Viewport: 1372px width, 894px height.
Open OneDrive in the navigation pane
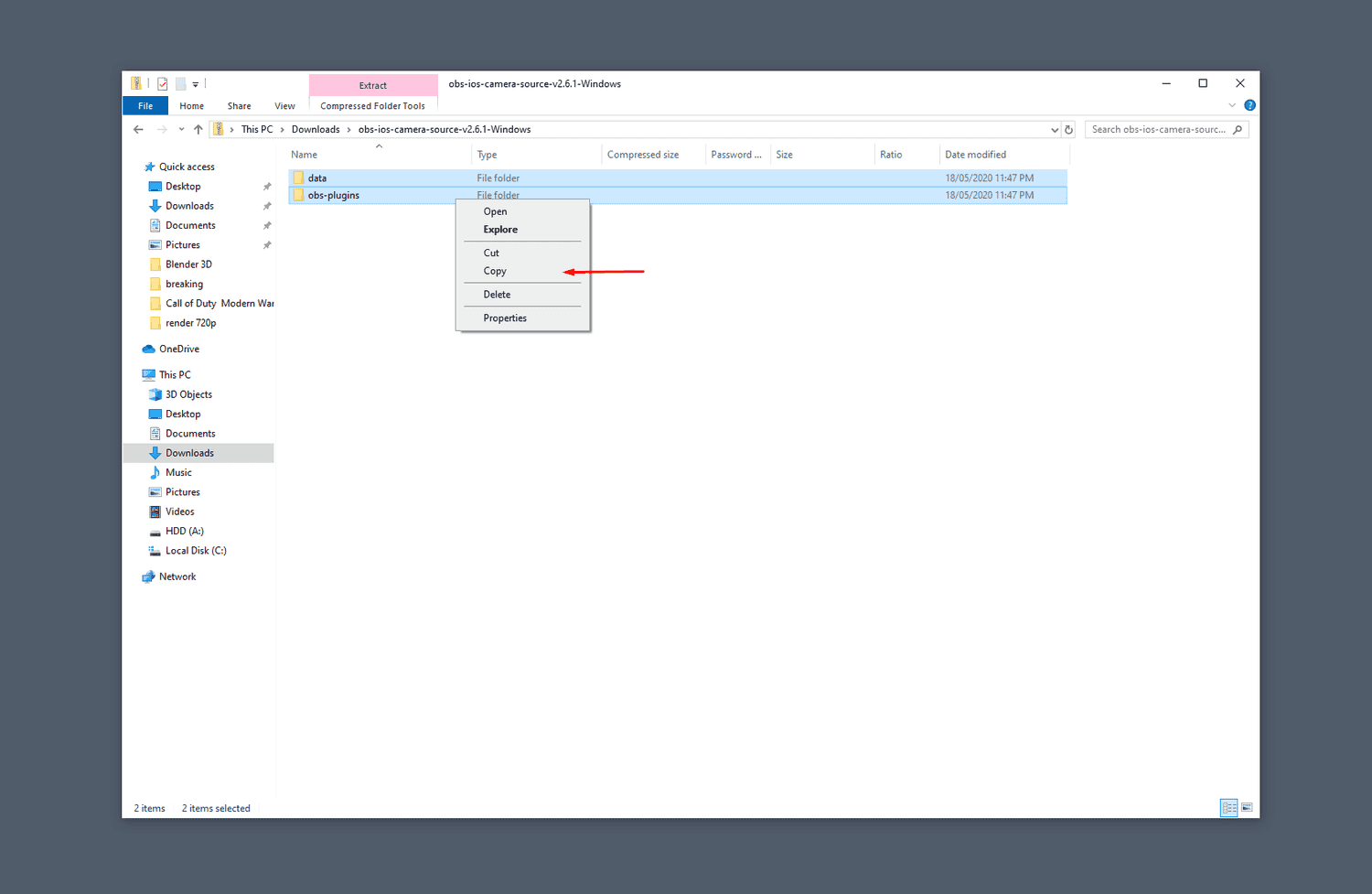(178, 349)
